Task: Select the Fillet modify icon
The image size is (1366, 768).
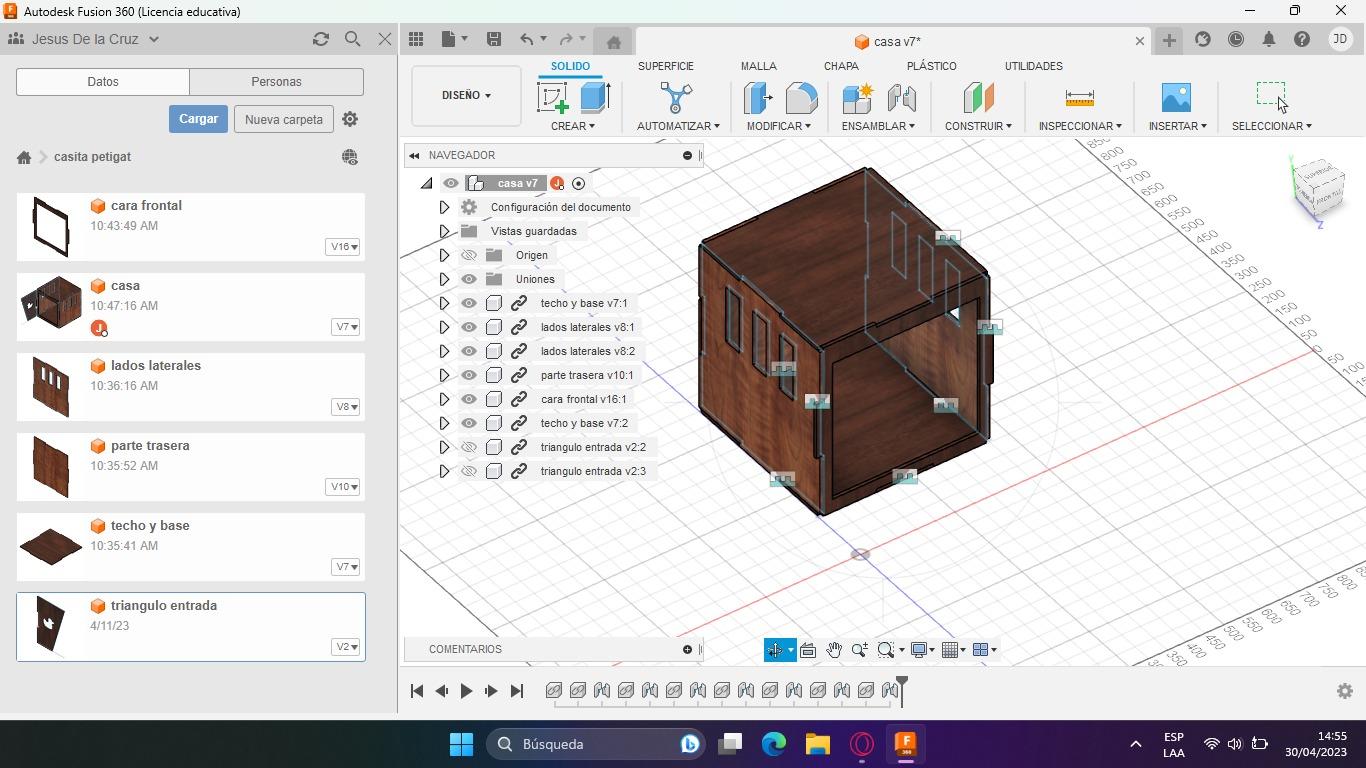Action: tap(801, 97)
